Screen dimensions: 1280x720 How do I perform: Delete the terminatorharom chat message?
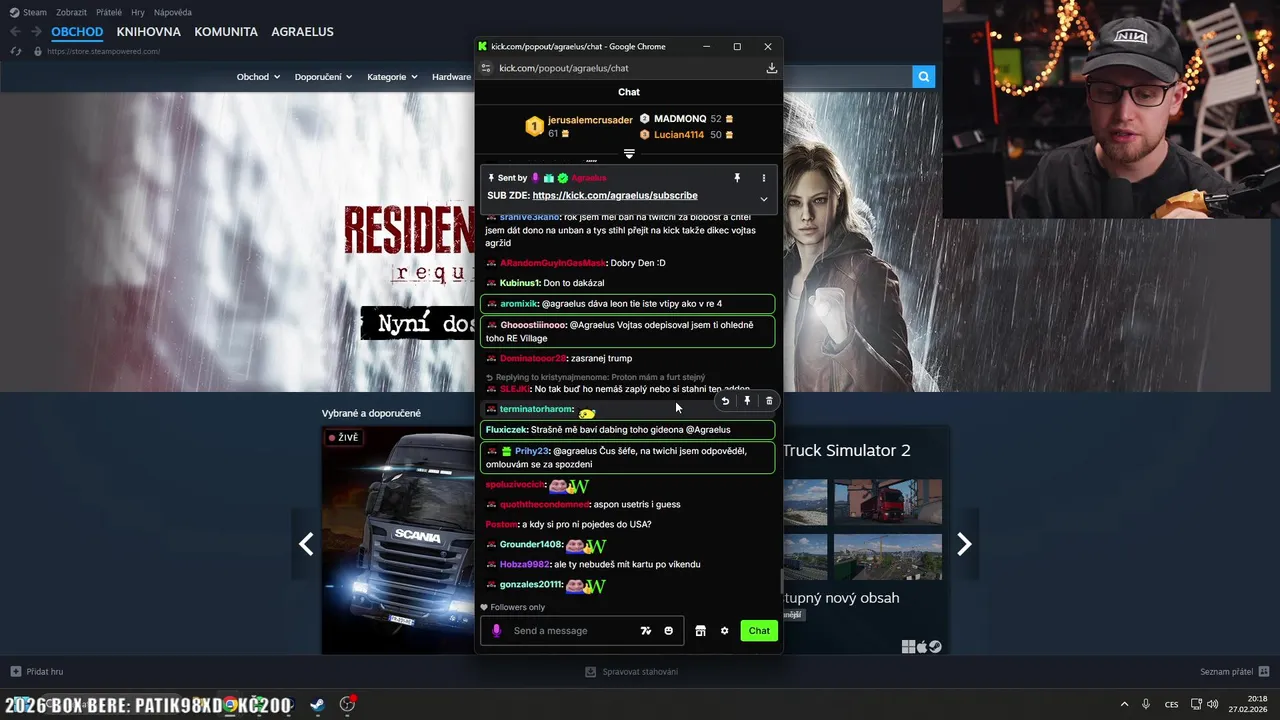(x=769, y=401)
